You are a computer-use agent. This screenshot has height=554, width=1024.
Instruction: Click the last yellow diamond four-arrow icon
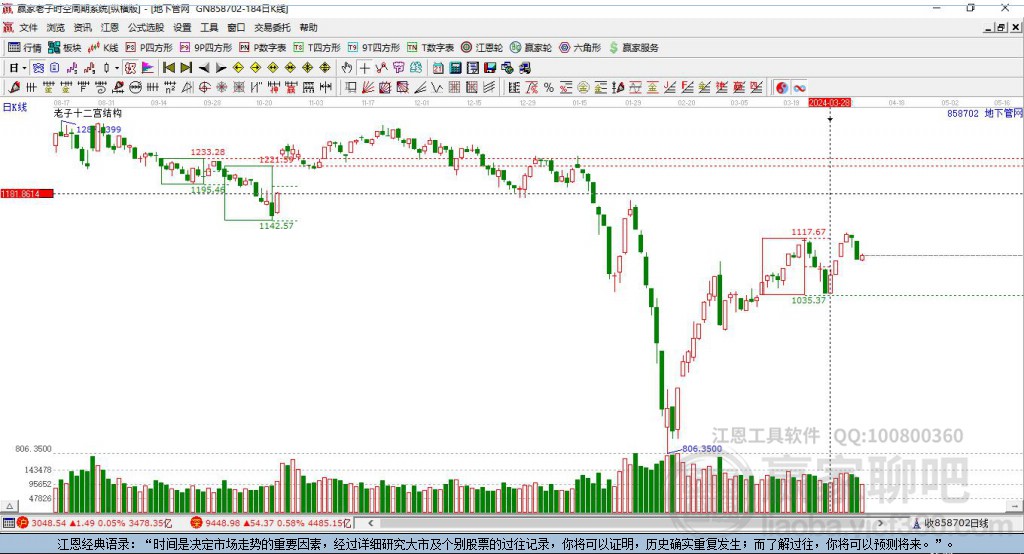[x=325, y=68]
